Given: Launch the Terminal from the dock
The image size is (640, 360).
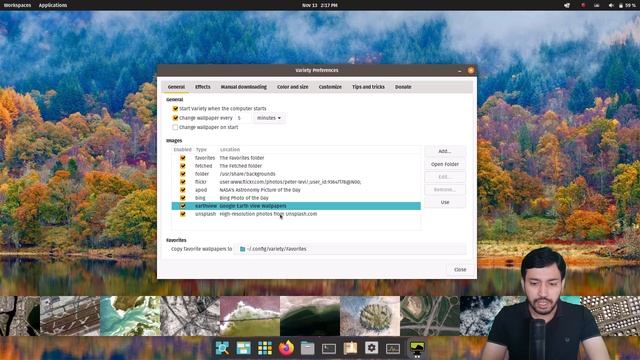Looking at the screenshot, I should tap(329, 348).
